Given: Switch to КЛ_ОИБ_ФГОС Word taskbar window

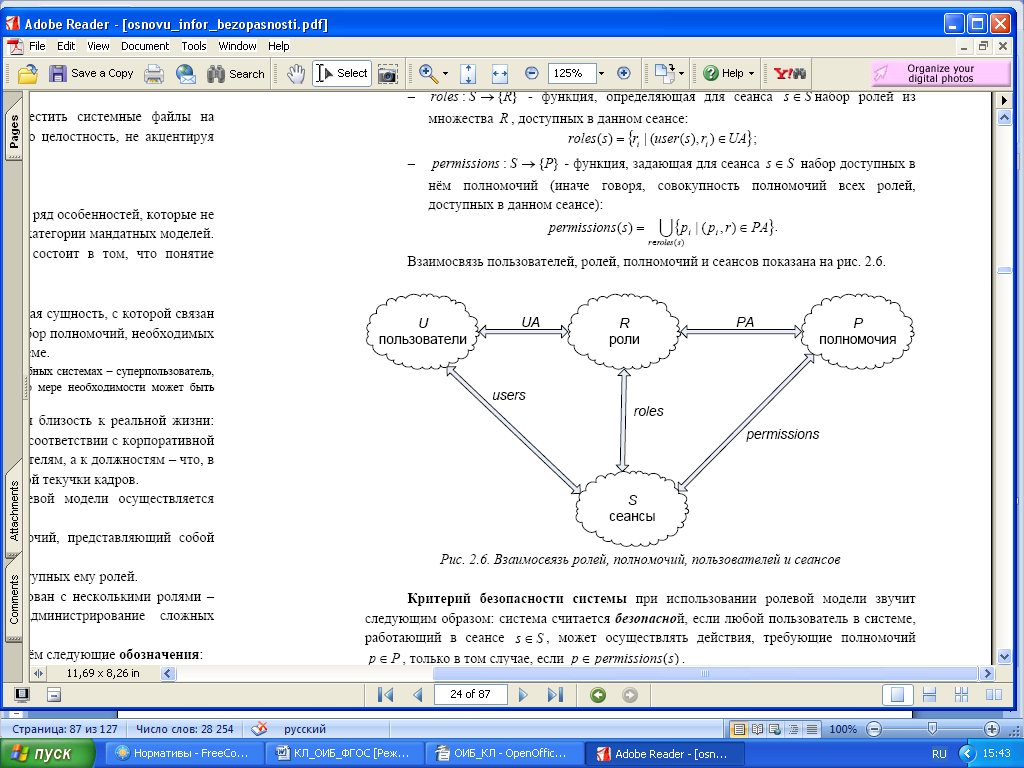Looking at the screenshot, I should tap(345, 754).
